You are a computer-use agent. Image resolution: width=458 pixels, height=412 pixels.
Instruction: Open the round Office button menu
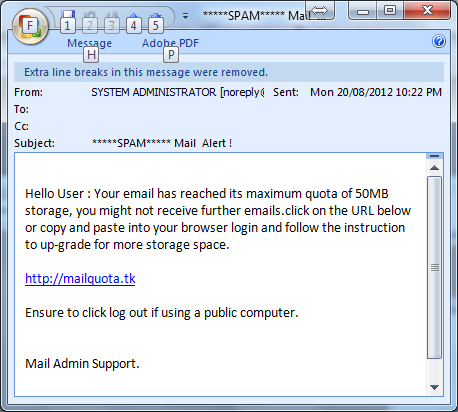tap(30, 27)
